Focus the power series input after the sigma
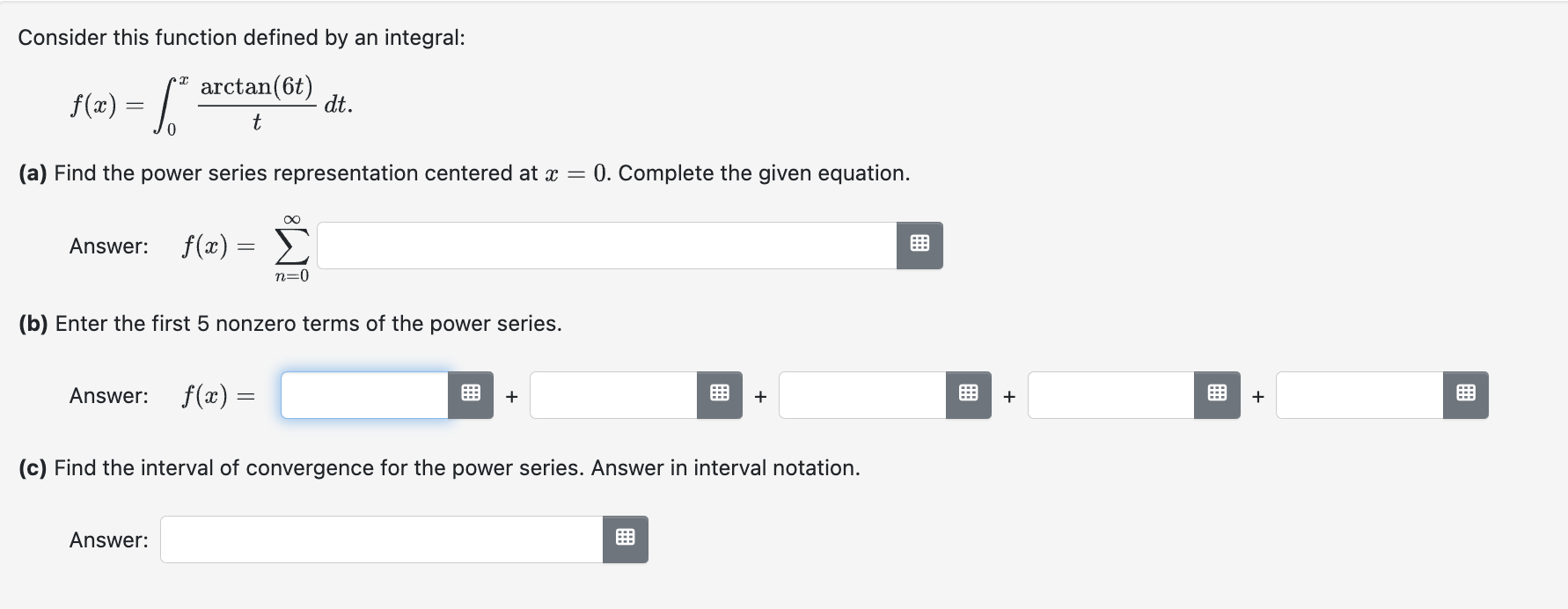 [x=607, y=245]
